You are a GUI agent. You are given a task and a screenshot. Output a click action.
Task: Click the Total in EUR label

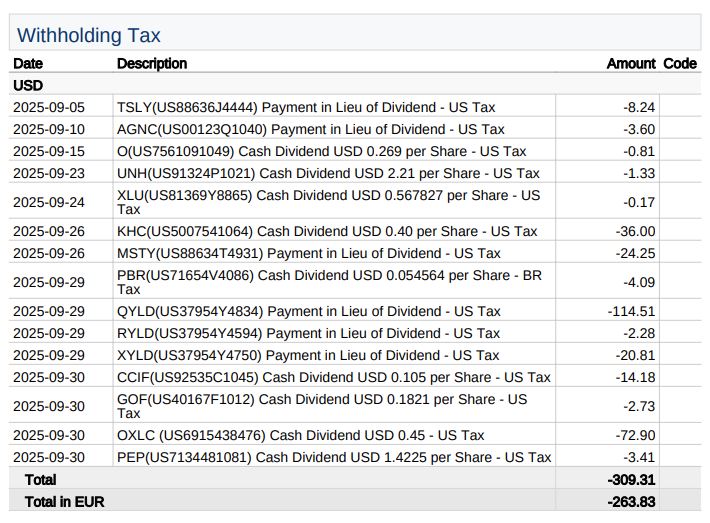click(65, 501)
